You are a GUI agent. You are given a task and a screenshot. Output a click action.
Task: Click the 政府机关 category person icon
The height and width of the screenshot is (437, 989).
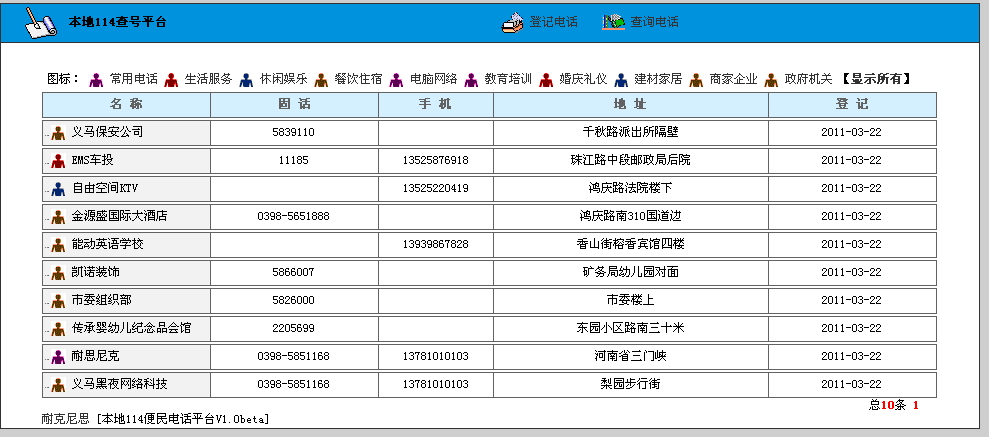[x=771, y=80]
